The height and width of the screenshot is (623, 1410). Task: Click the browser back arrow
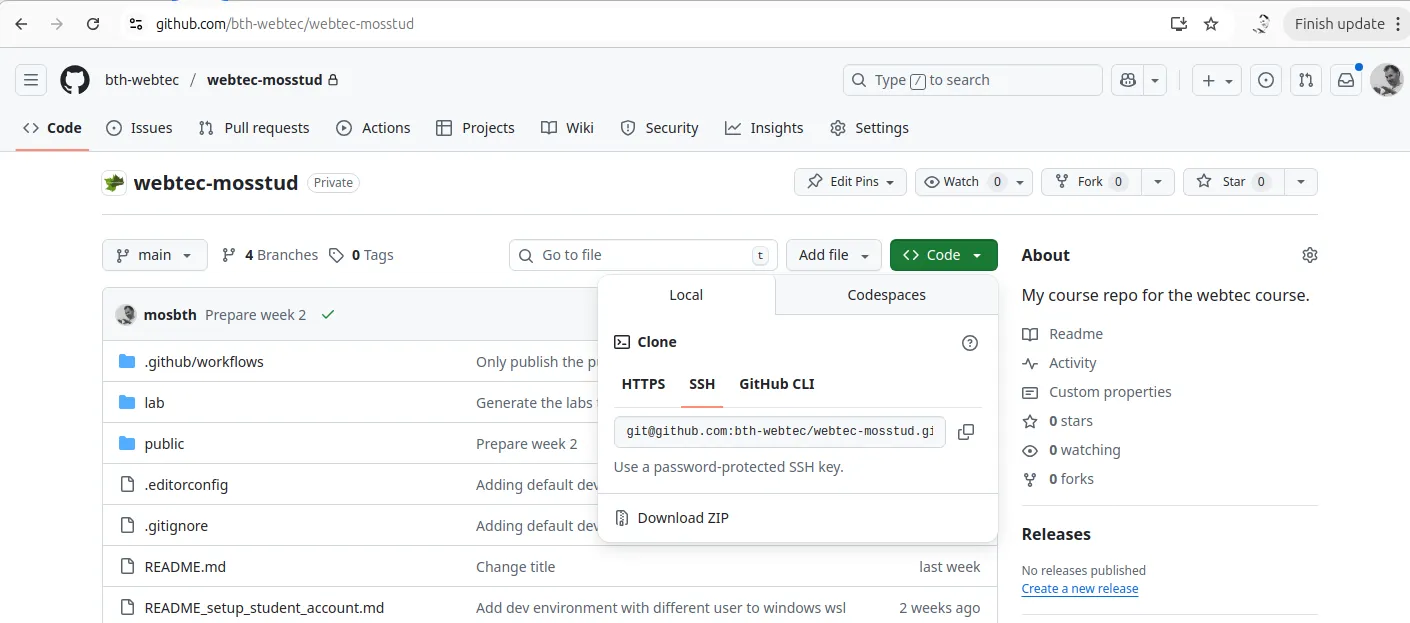click(21, 24)
